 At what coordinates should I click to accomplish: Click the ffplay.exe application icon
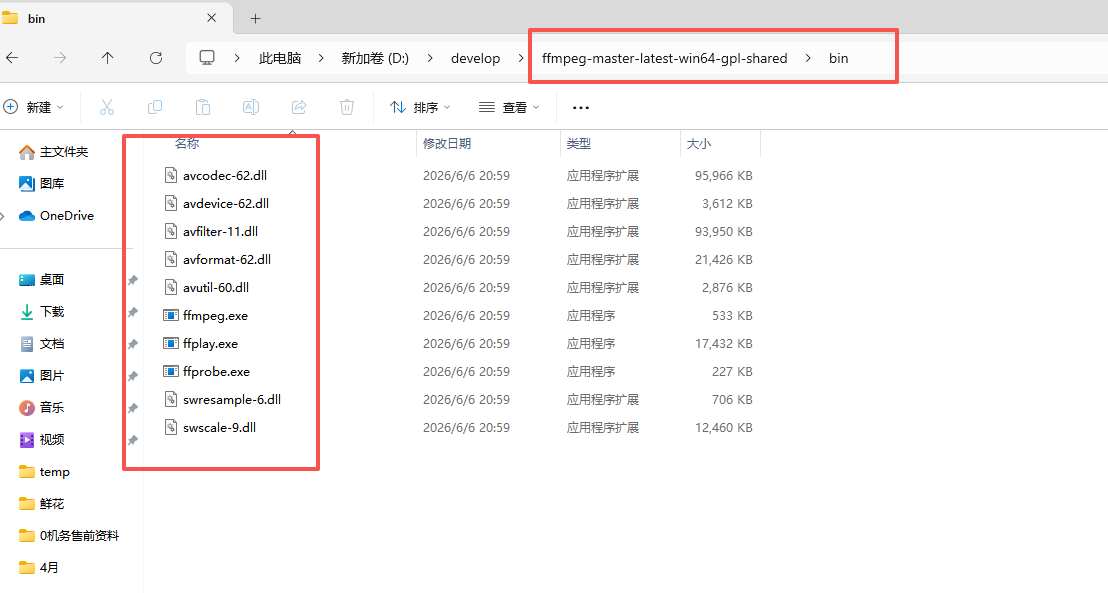coord(170,344)
